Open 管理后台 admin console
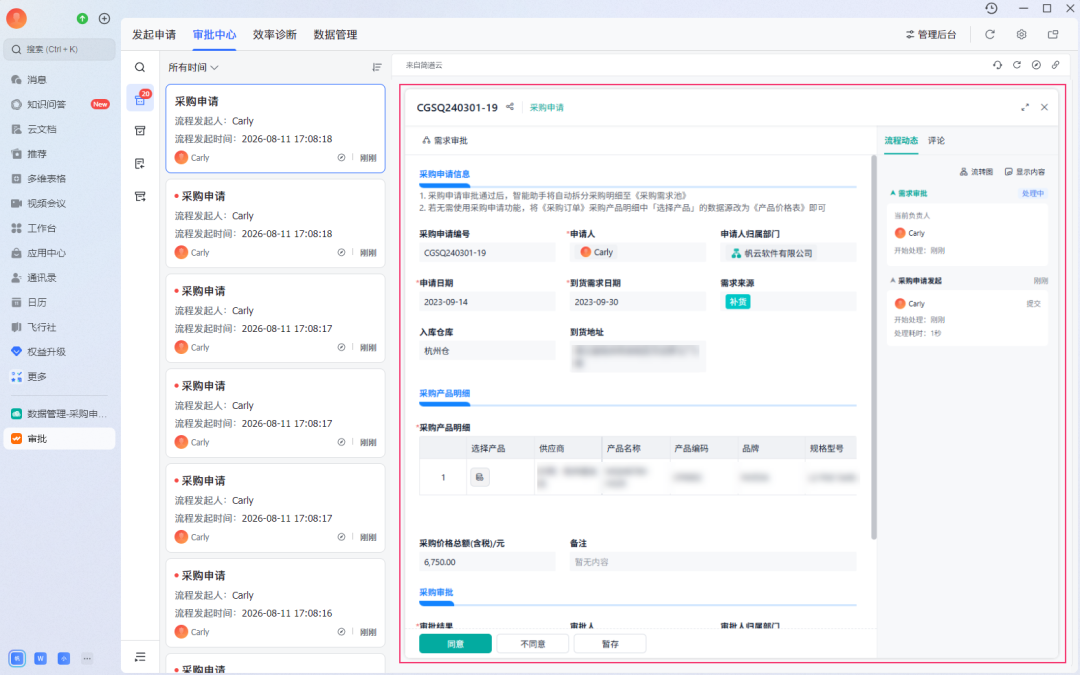The height and width of the screenshot is (675, 1080). point(931,34)
